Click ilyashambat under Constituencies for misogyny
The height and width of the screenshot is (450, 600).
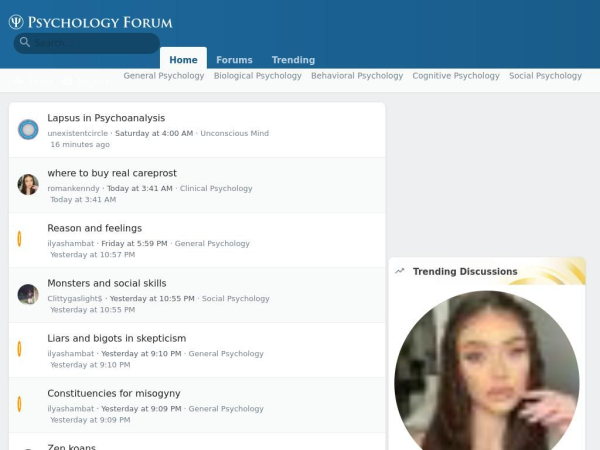(x=71, y=409)
